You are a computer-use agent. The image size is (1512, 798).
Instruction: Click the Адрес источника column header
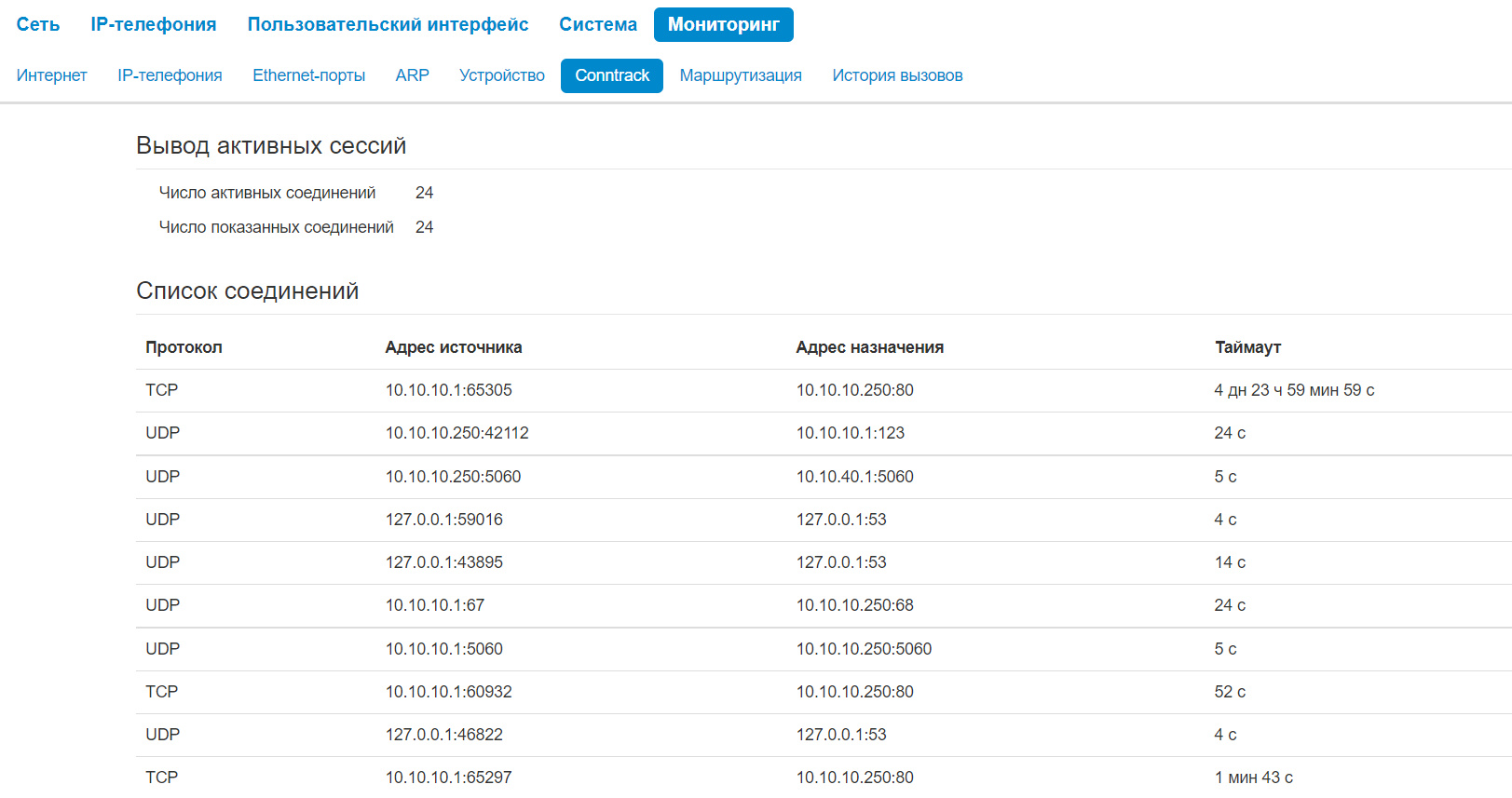[x=454, y=347]
